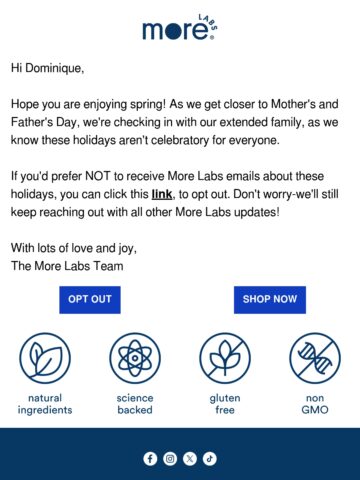Screen dimensions: 360x480
Task: Click the science backed atom icon
Action: pyautogui.click(x=135, y=358)
